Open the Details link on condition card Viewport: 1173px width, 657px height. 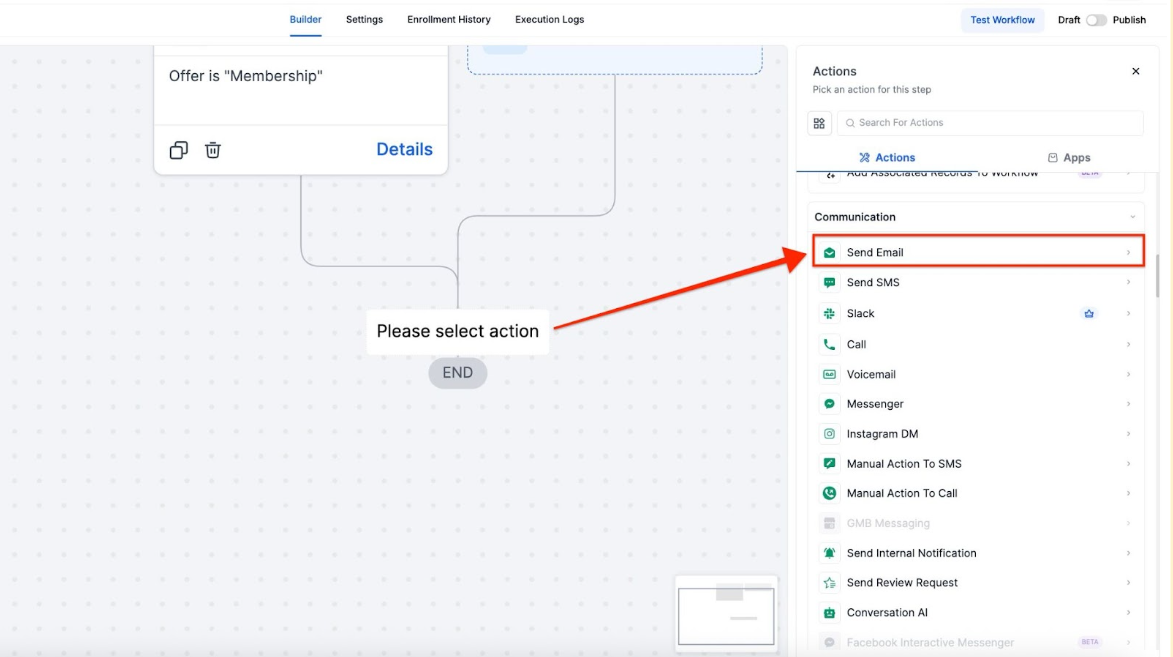404,149
